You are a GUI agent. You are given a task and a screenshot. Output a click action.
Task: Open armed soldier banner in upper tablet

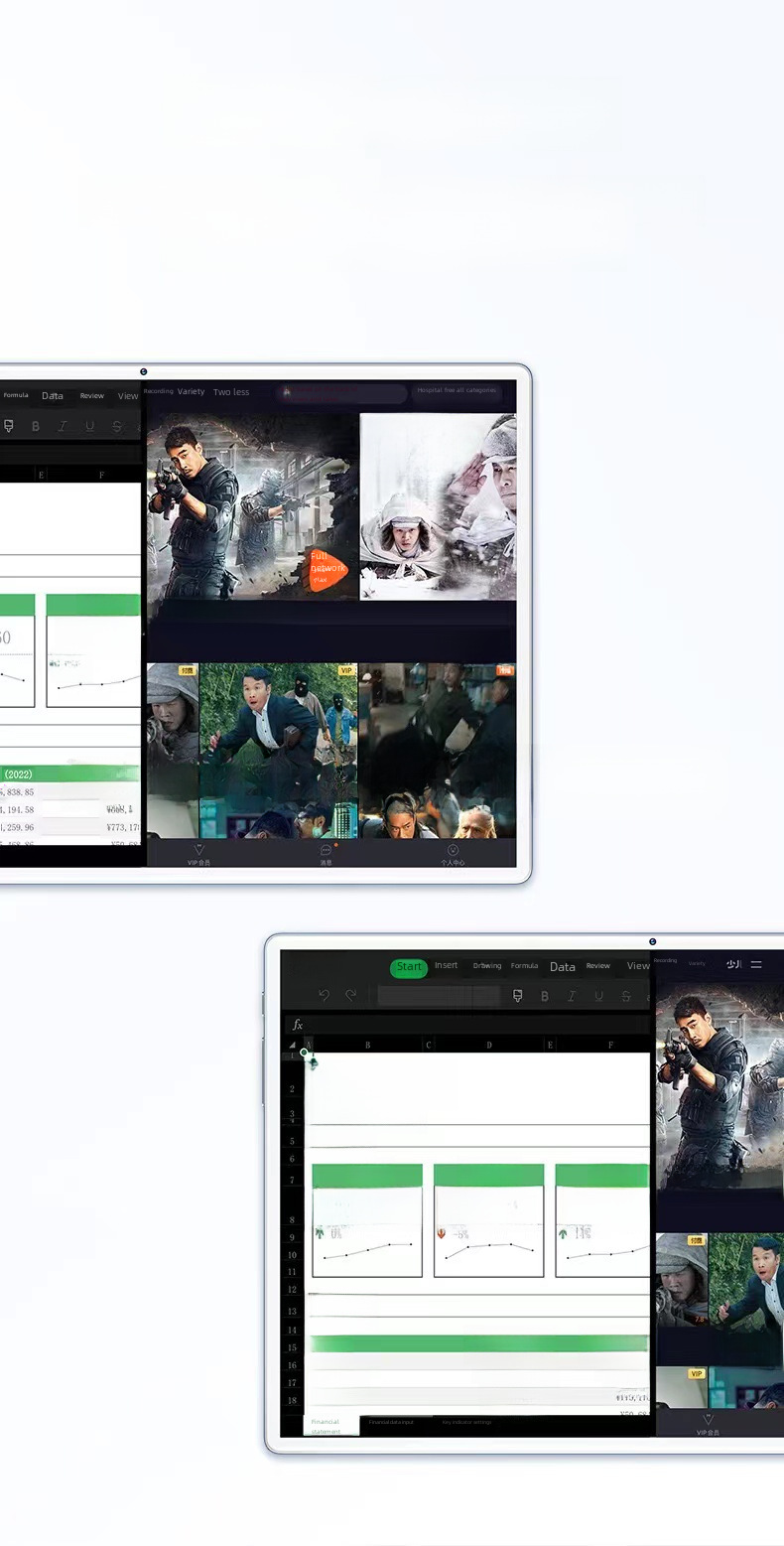tap(252, 506)
